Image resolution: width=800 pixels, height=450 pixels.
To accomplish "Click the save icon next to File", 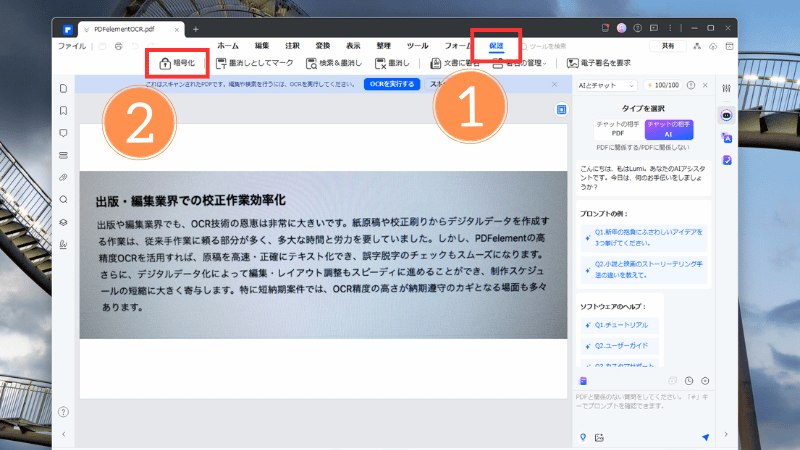I will 103,46.
